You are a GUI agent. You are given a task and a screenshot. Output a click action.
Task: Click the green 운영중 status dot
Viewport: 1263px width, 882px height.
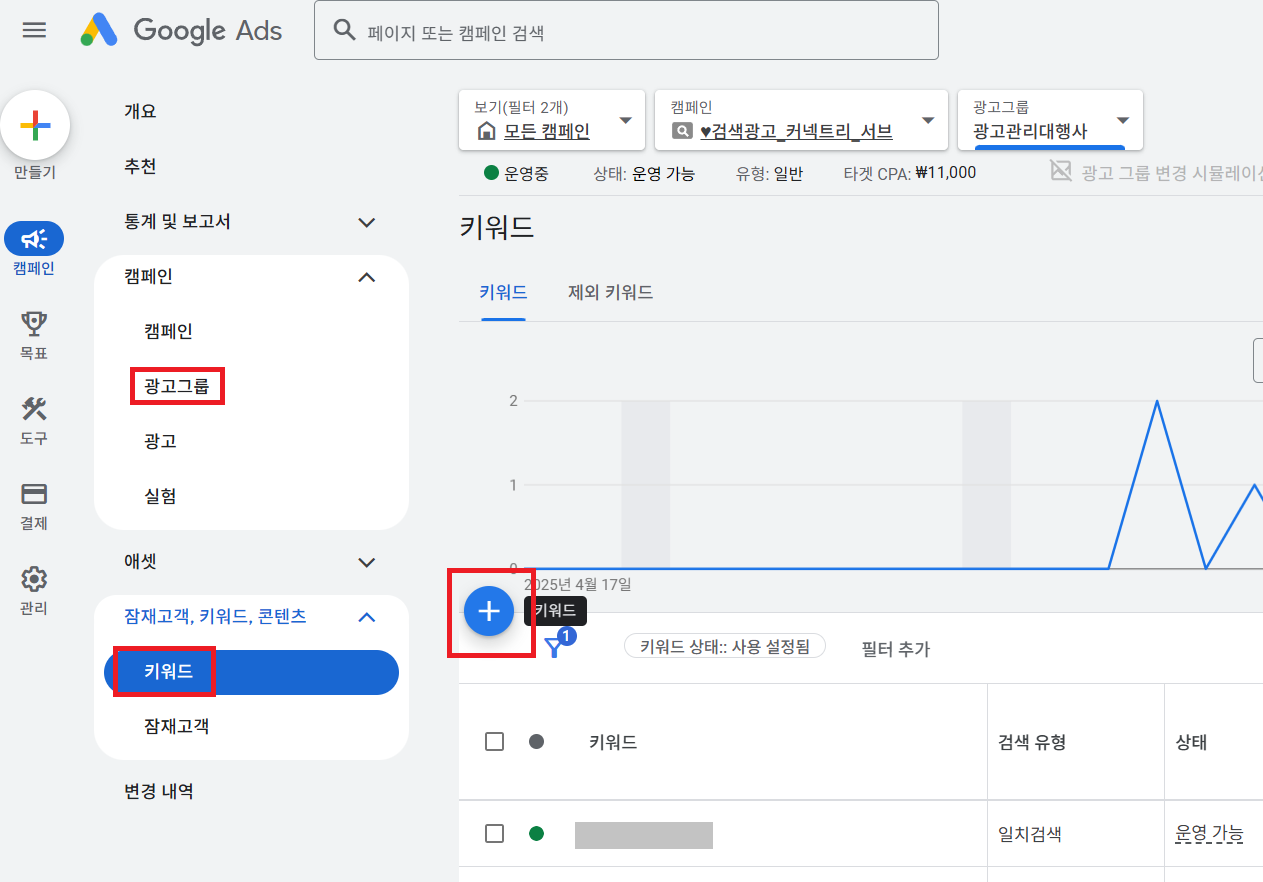tap(491, 173)
